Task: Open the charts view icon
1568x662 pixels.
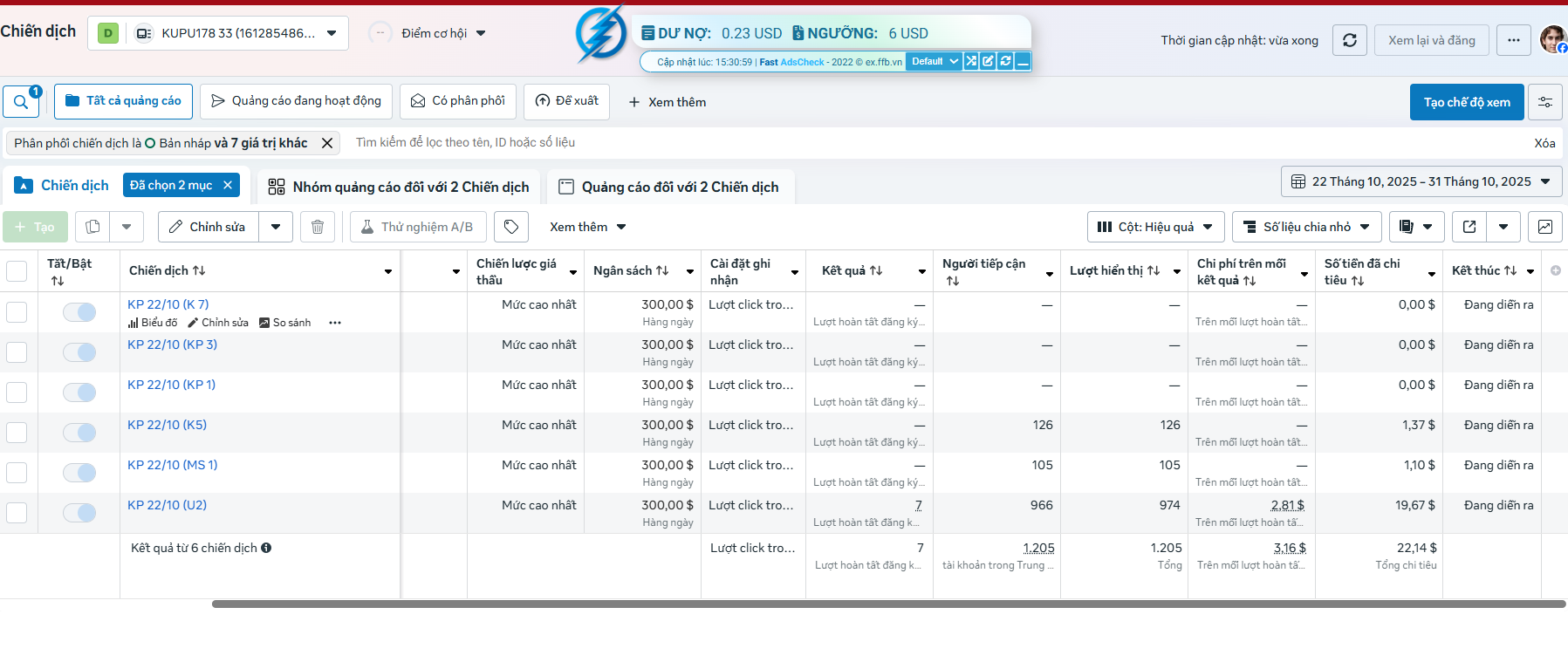Action: click(x=1544, y=227)
